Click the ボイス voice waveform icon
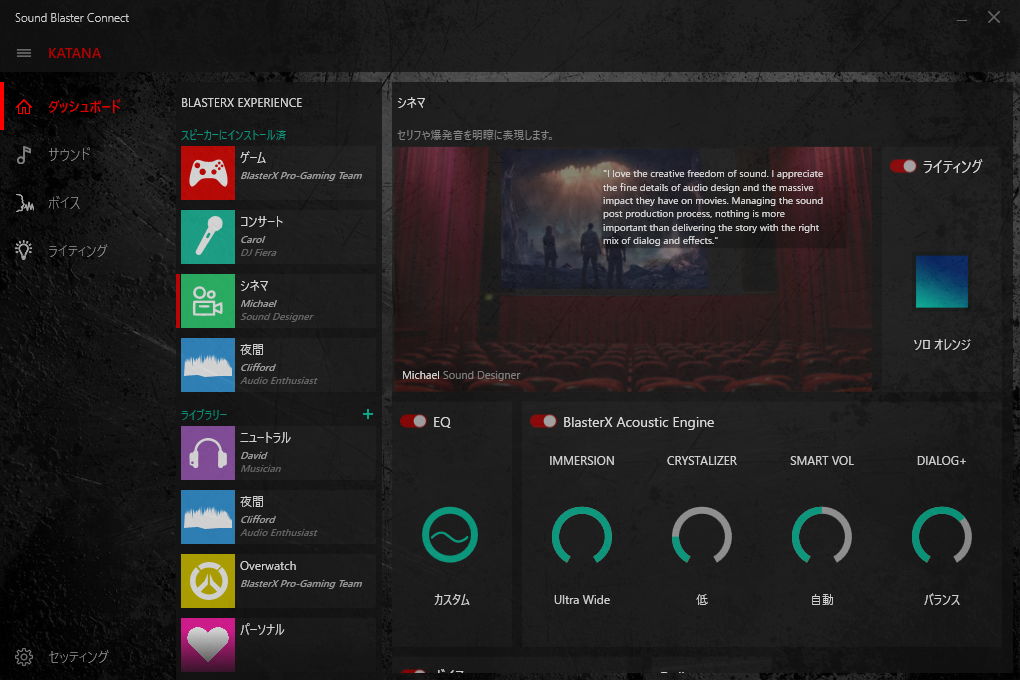The height and width of the screenshot is (680, 1020). click(x=24, y=203)
